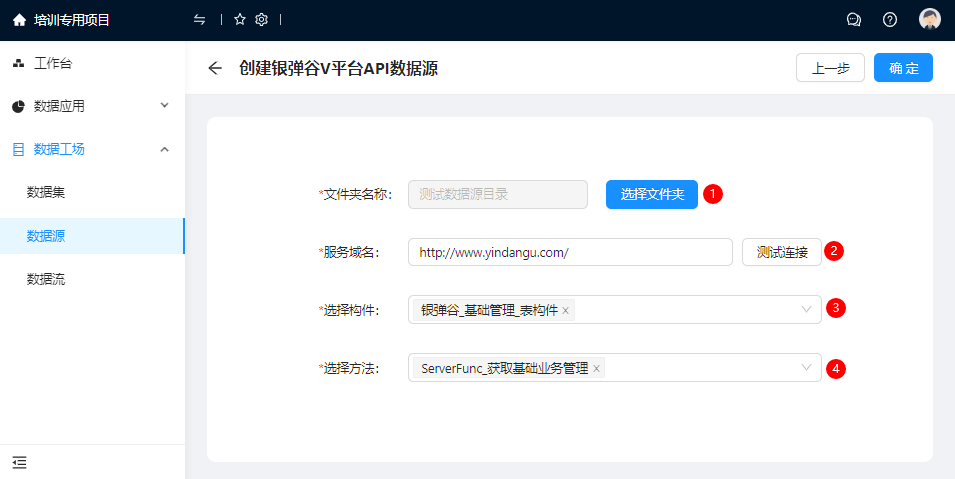Viewport: 955px width, 479px height.
Task: Click into the 服务域名 URL field
Action: pyautogui.click(x=570, y=252)
